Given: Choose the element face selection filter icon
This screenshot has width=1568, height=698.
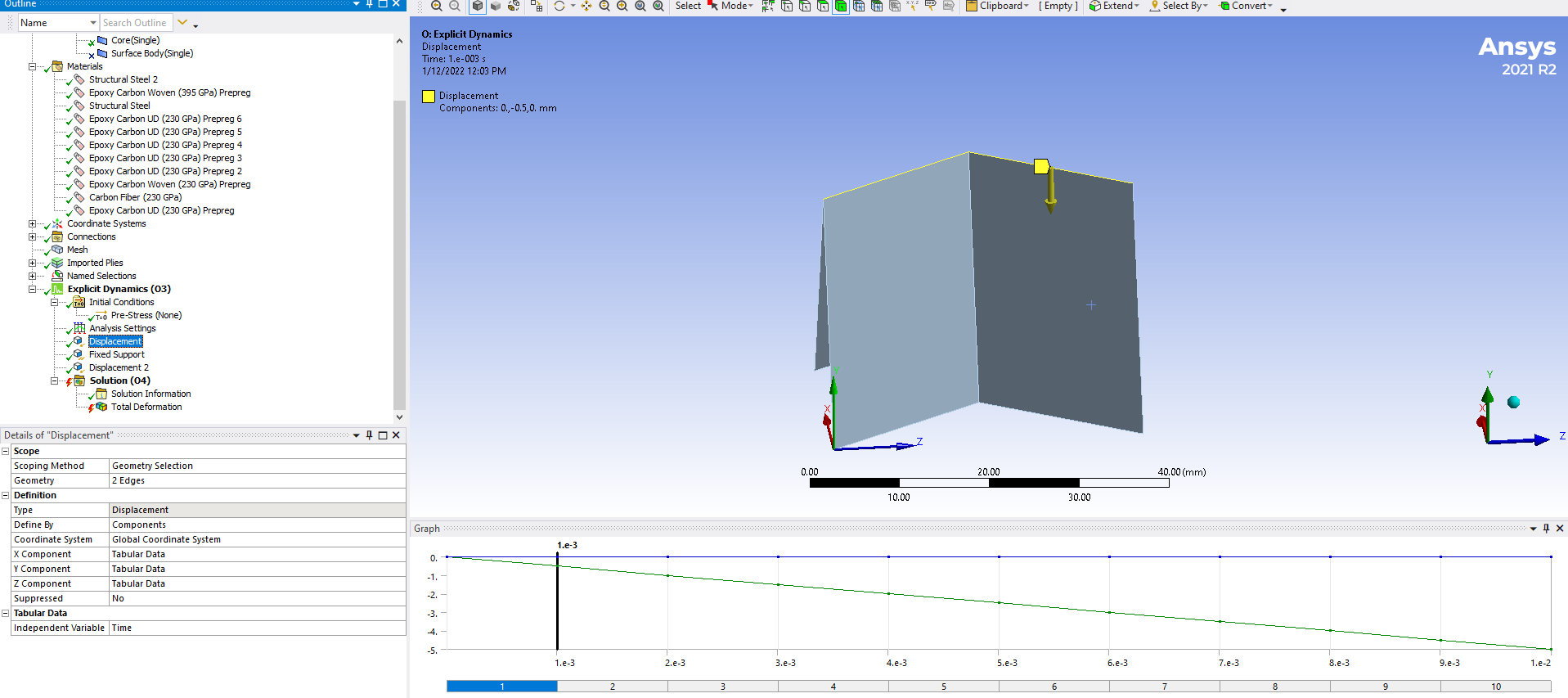Looking at the screenshot, I should click(877, 6).
